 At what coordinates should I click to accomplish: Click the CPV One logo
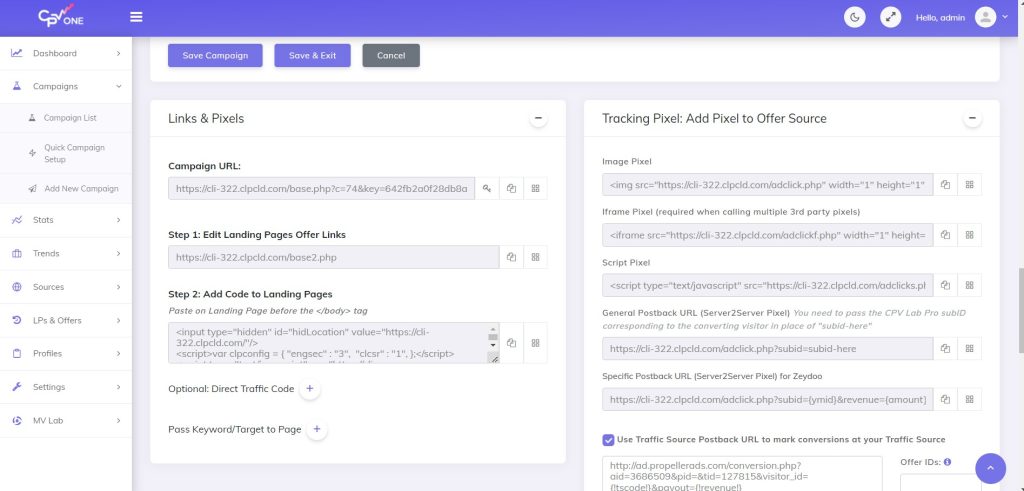61,16
